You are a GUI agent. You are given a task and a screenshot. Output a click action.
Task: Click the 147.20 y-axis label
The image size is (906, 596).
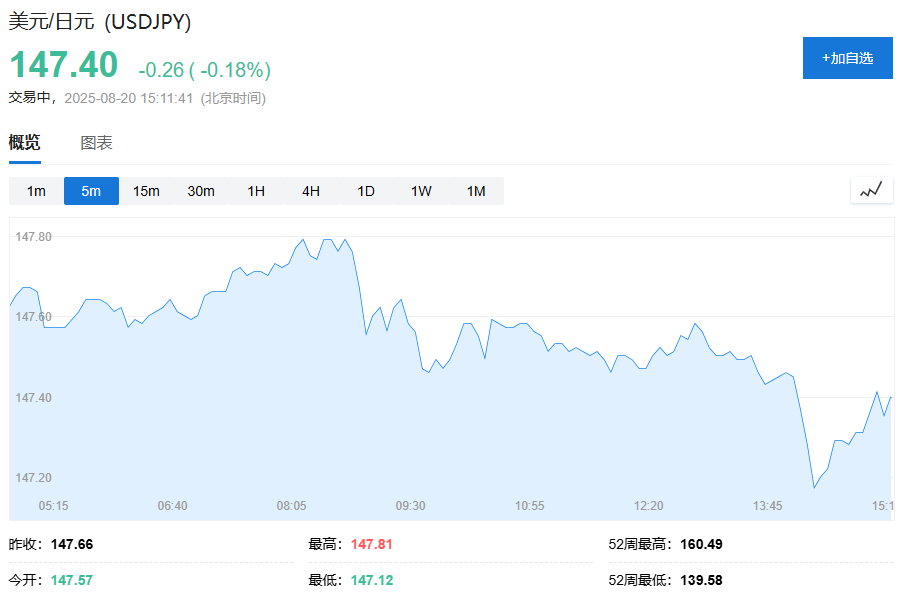(34, 477)
